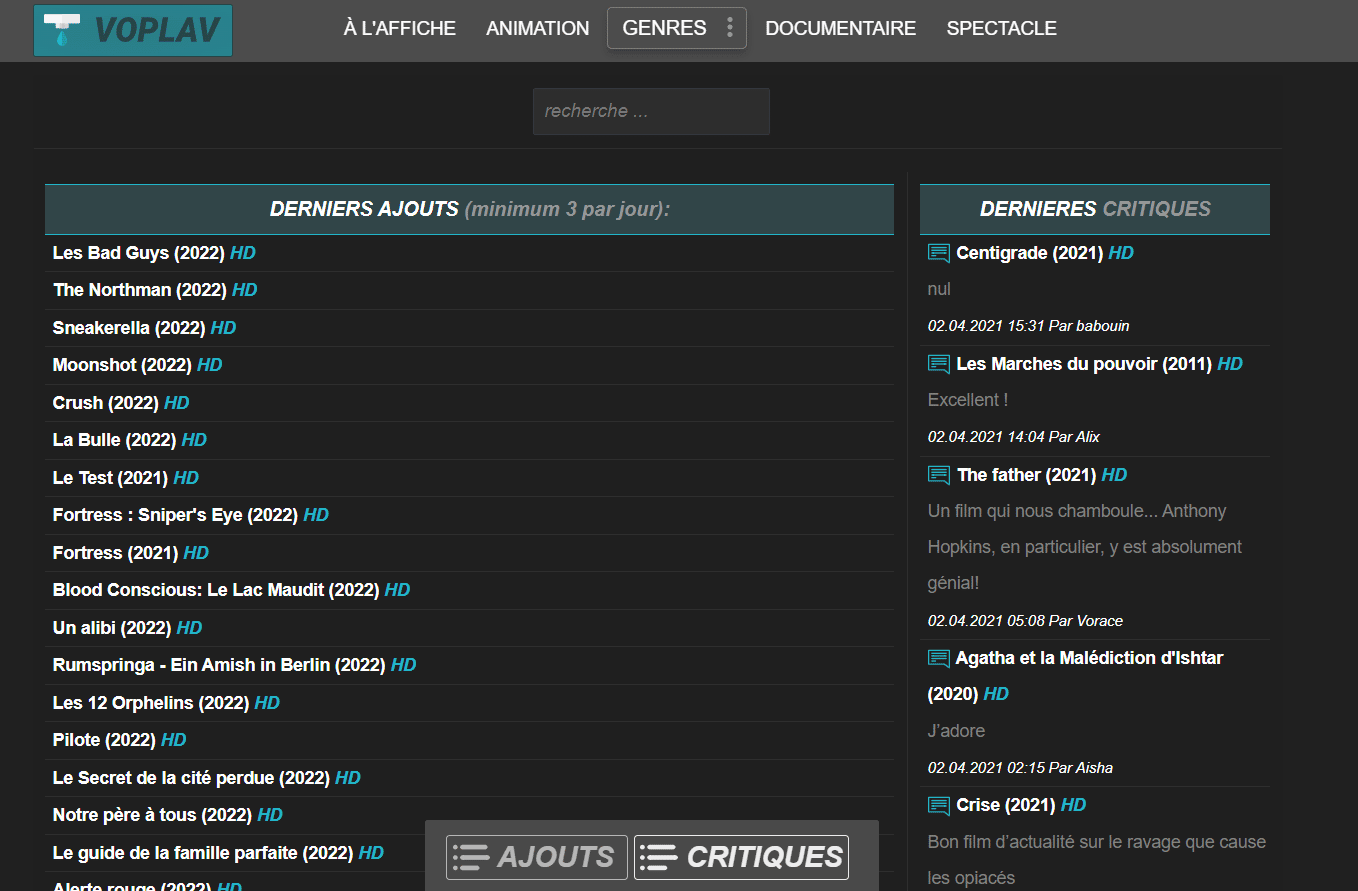
Task: Open the three-dot Genres menu indicator
Action: pyautogui.click(x=730, y=28)
